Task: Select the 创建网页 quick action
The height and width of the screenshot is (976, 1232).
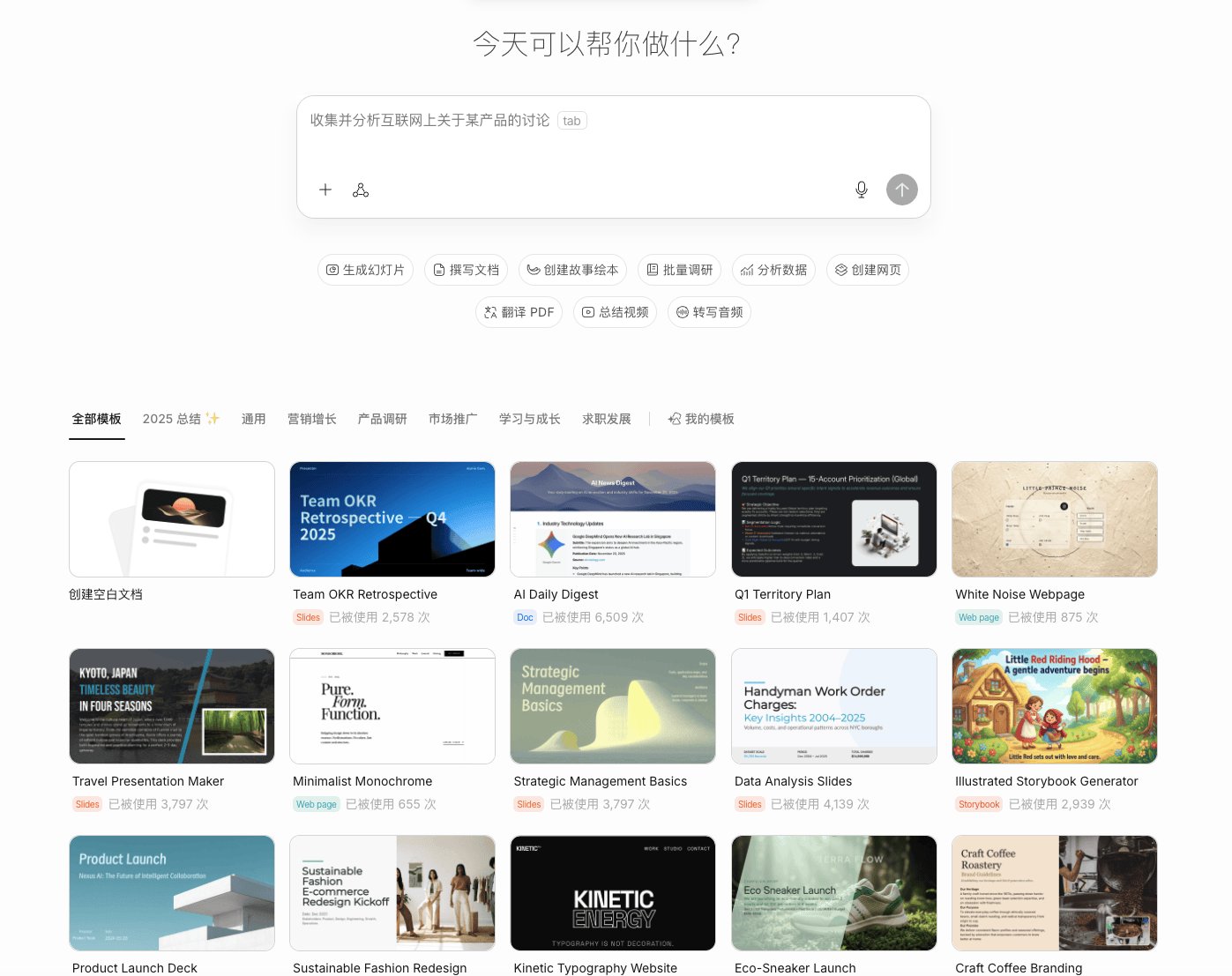Action: (868, 270)
